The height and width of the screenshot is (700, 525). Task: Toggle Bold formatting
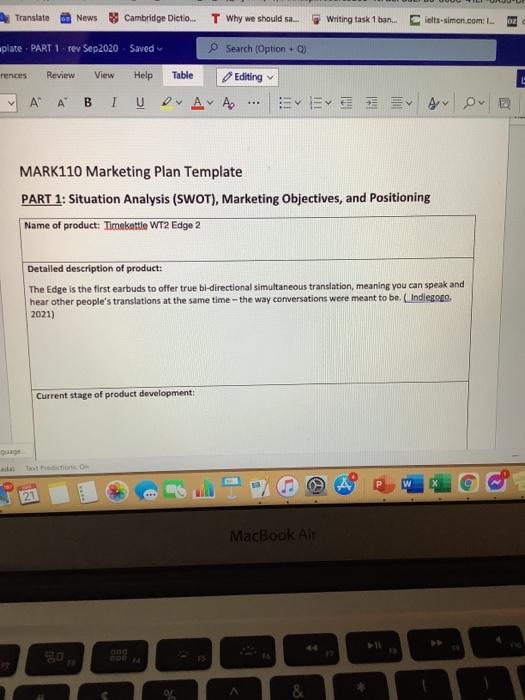88,103
